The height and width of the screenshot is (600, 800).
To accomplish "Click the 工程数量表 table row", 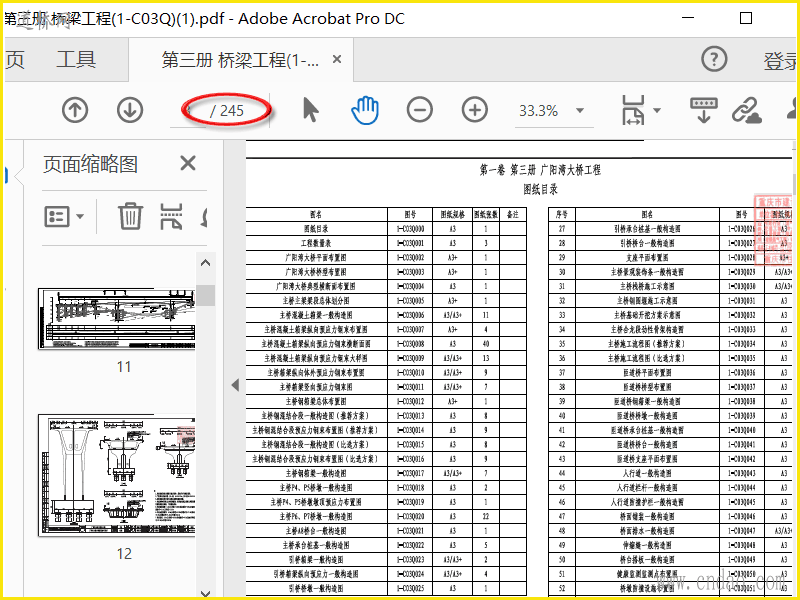I will point(386,243).
